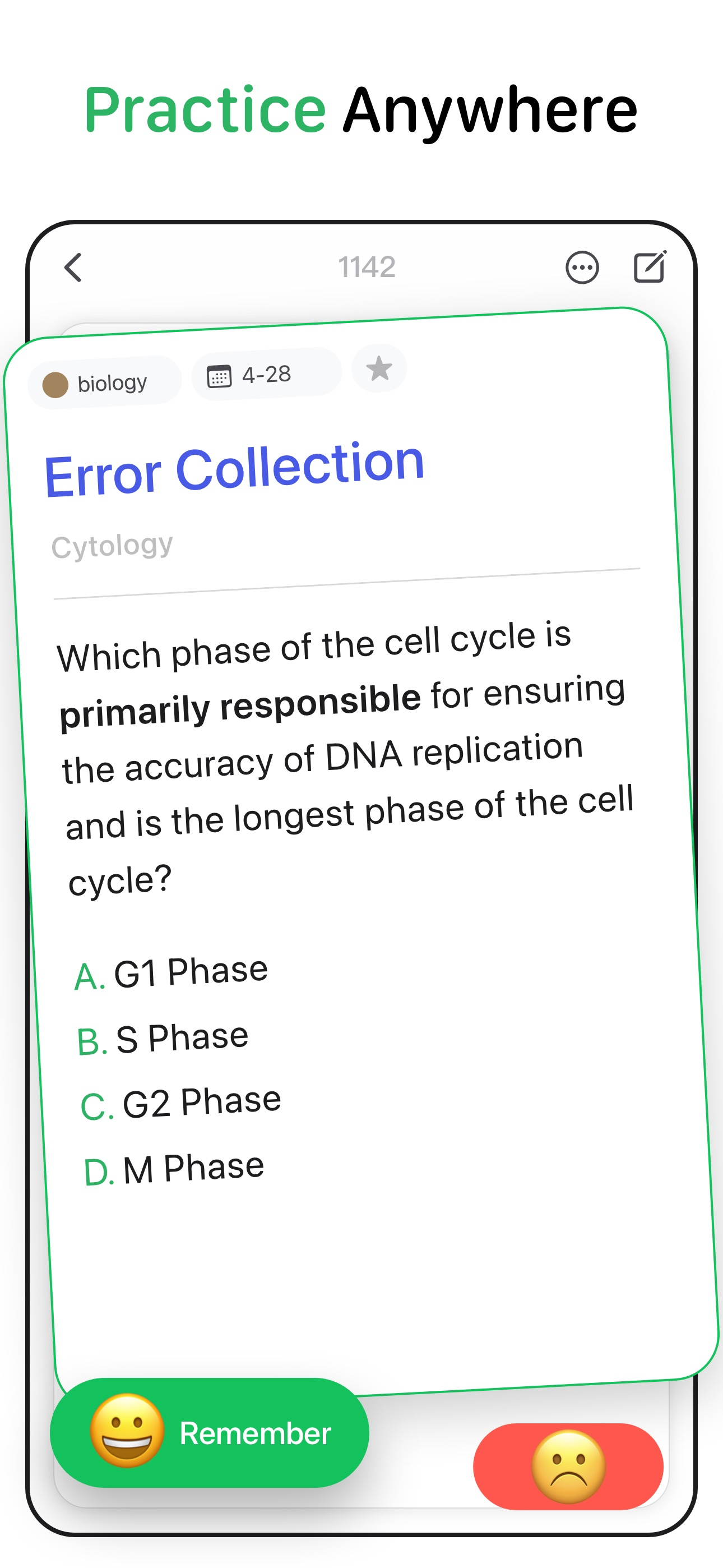Image resolution: width=723 pixels, height=1568 pixels.
Task: Click the brown biology color dot
Action: 55,385
